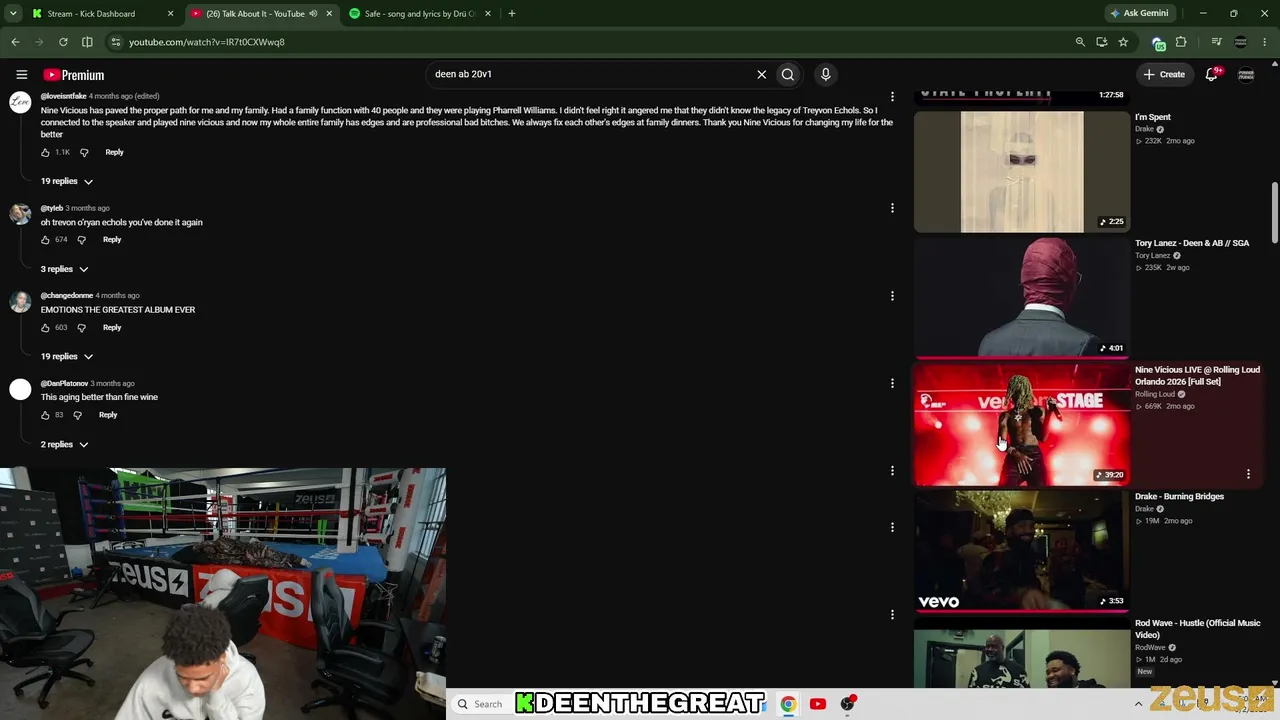Image resolution: width=1280 pixels, height=720 pixels.
Task: Open YouTube notifications bell
Action: point(1212,74)
